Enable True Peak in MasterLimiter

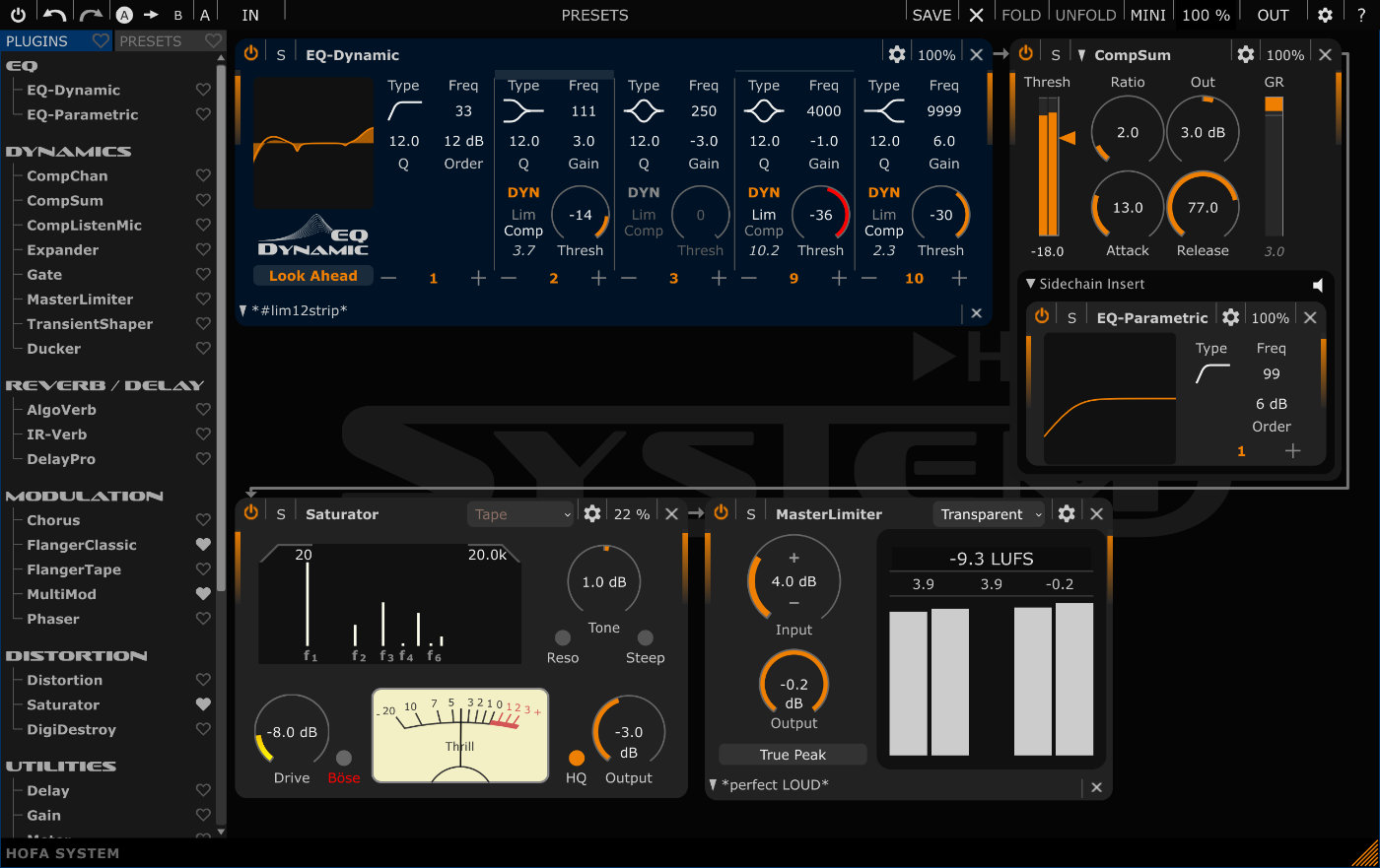click(x=792, y=754)
